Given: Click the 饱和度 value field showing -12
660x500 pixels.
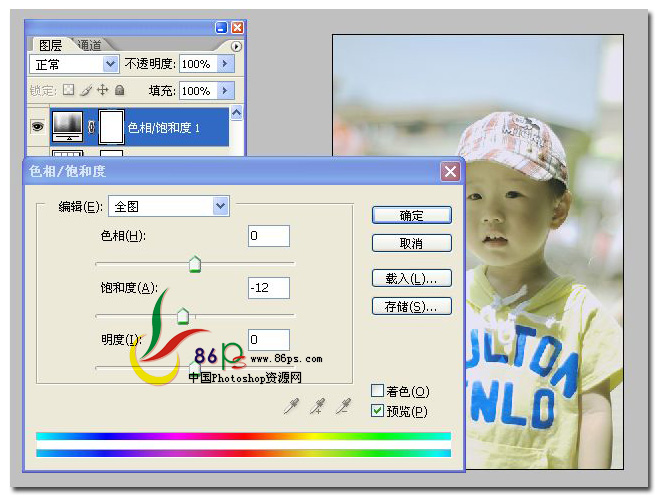Looking at the screenshot, I should coord(269,288).
